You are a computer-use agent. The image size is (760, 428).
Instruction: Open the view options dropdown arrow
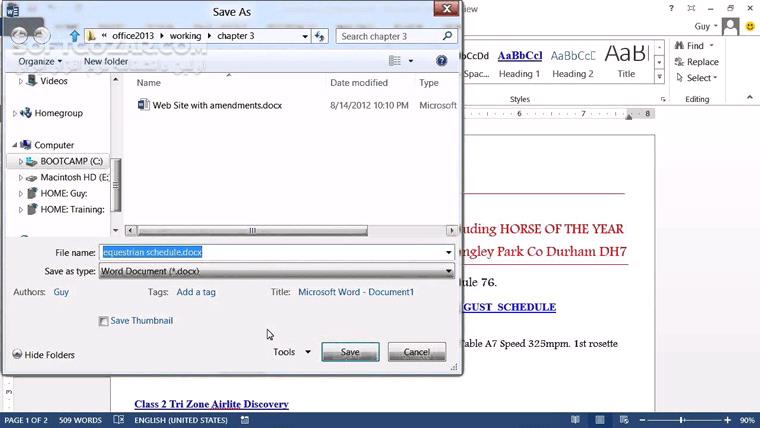[x=411, y=61]
